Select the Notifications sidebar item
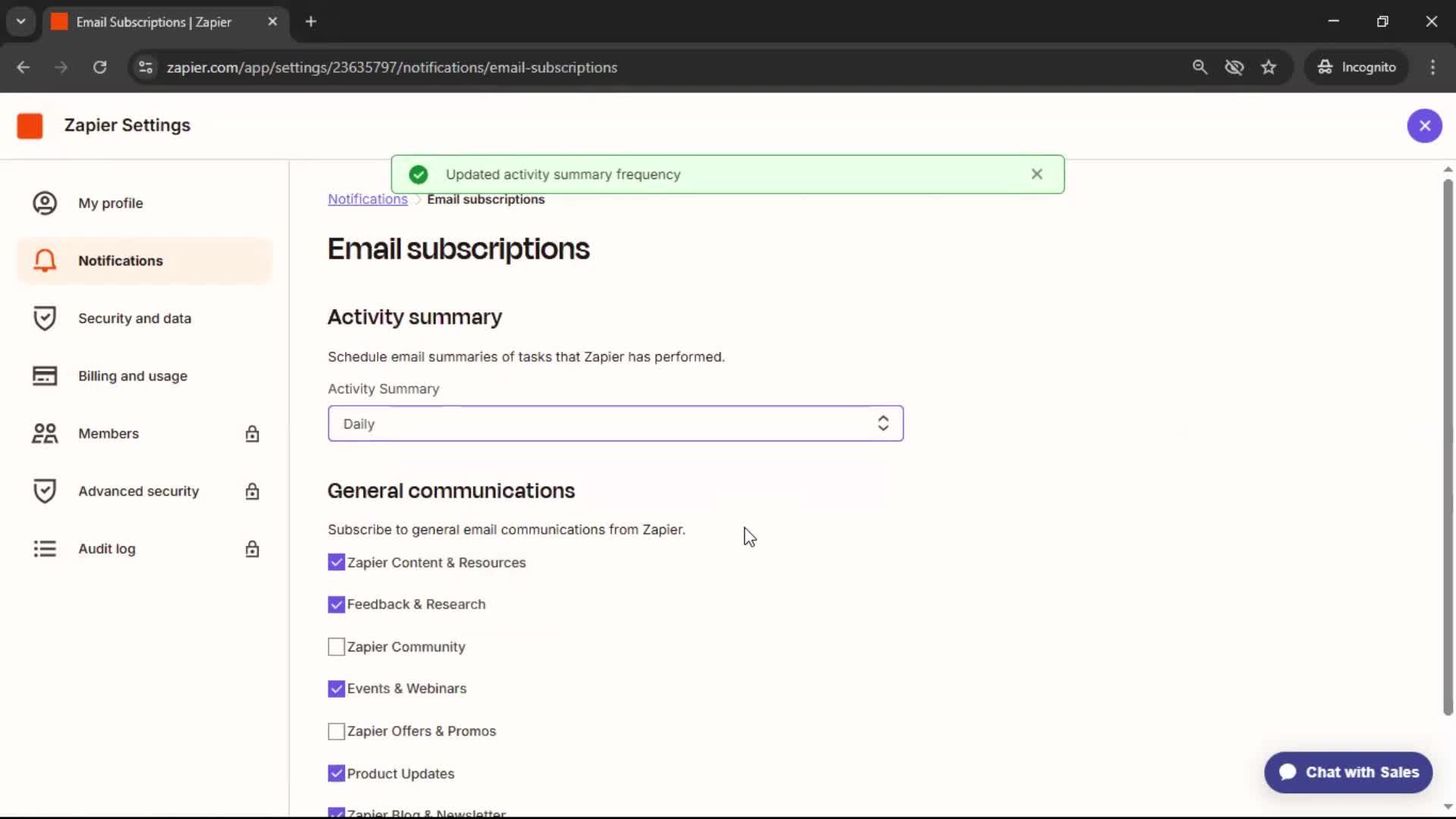 coord(144,261)
